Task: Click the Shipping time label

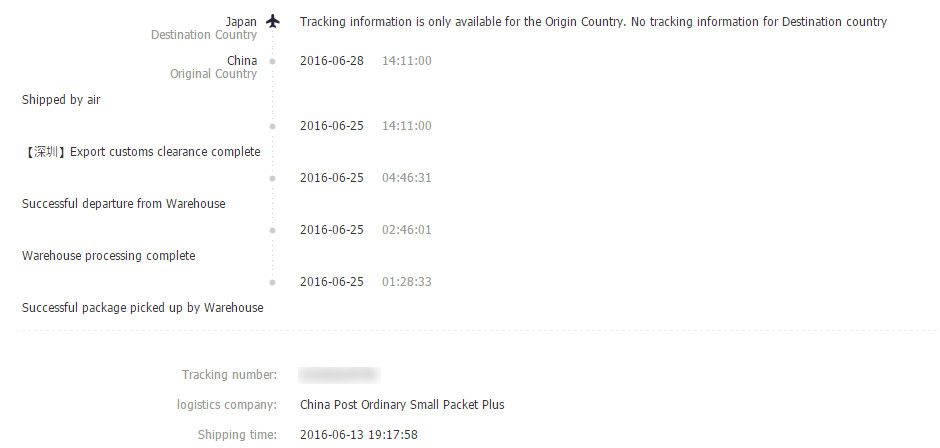Action: [237, 435]
